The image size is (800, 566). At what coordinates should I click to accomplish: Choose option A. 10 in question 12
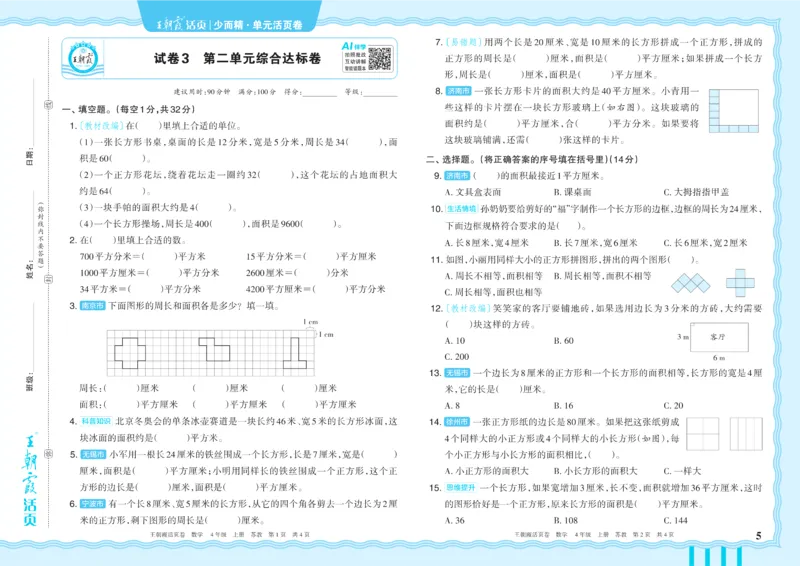pos(455,340)
